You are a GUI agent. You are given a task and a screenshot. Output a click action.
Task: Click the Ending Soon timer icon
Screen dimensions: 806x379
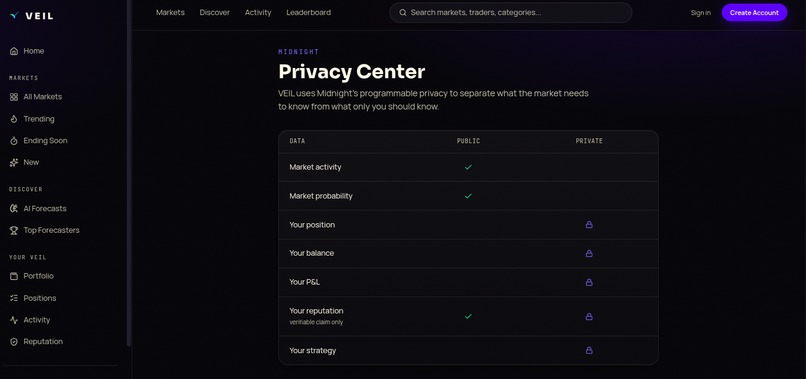pos(14,140)
